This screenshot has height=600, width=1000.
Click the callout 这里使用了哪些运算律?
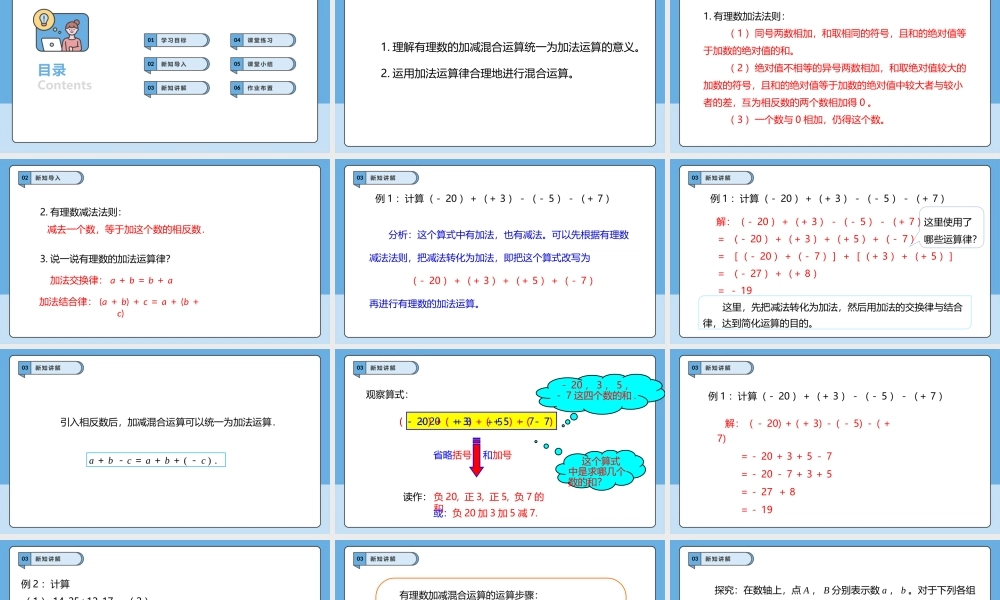(950, 230)
